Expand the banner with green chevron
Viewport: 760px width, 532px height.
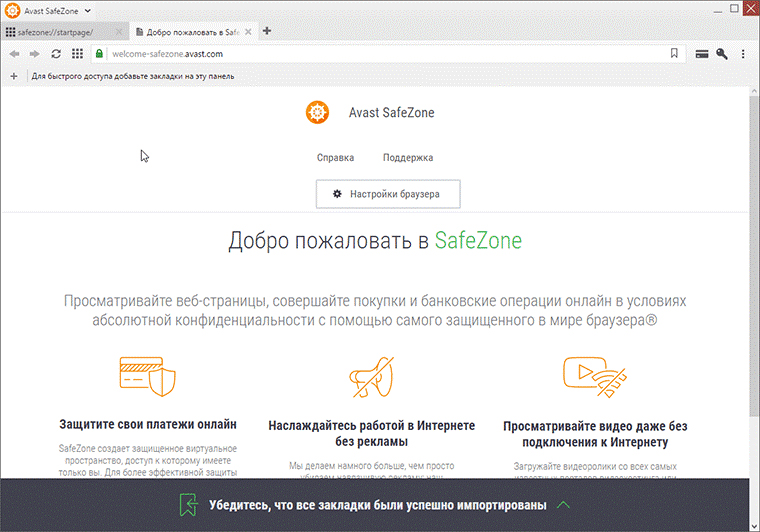[563, 505]
